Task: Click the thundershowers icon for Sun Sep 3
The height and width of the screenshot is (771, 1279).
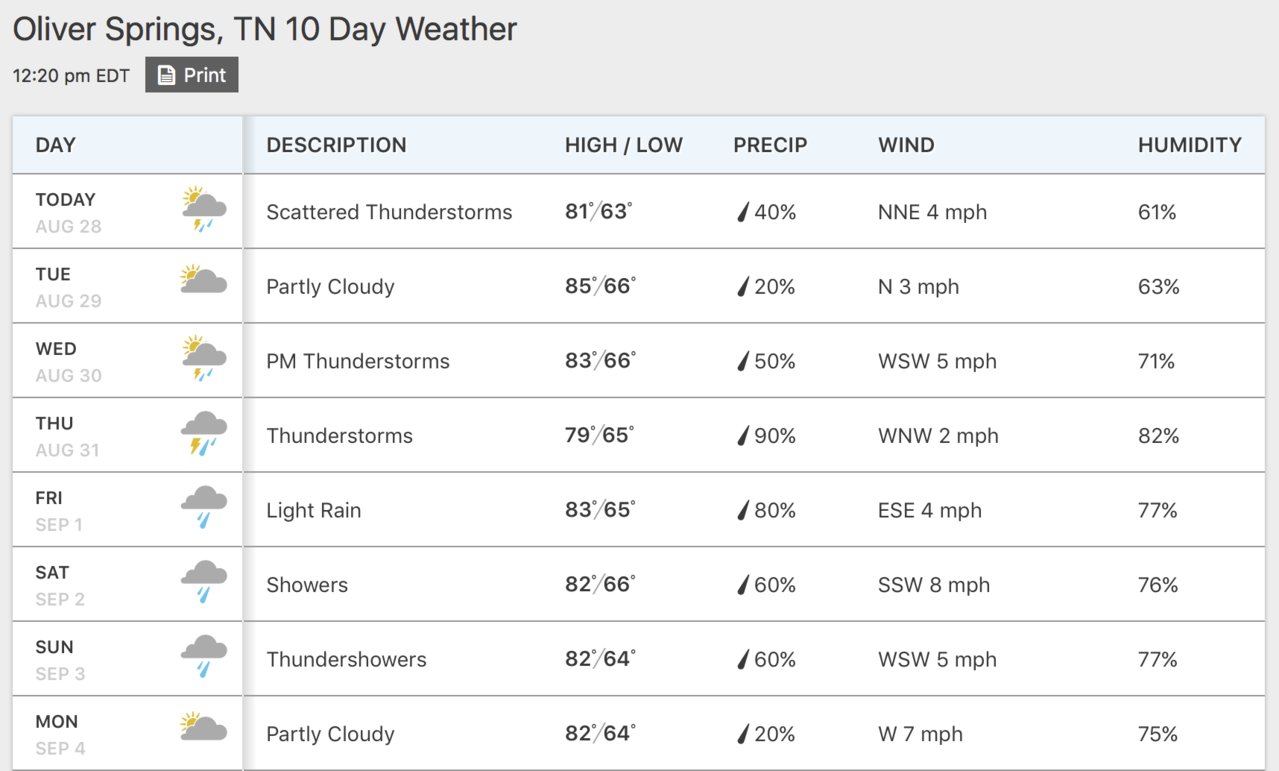Action: pos(204,657)
